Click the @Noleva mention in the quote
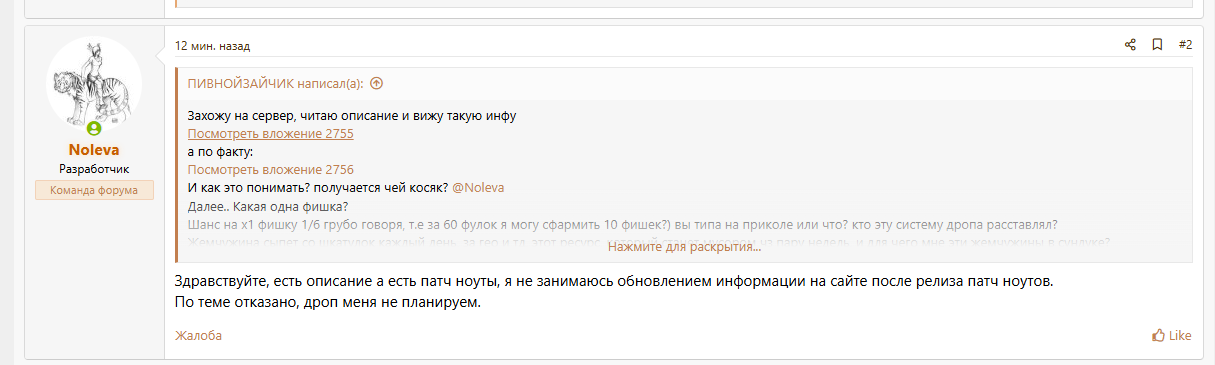This screenshot has width=1215, height=365. [x=478, y=188]
